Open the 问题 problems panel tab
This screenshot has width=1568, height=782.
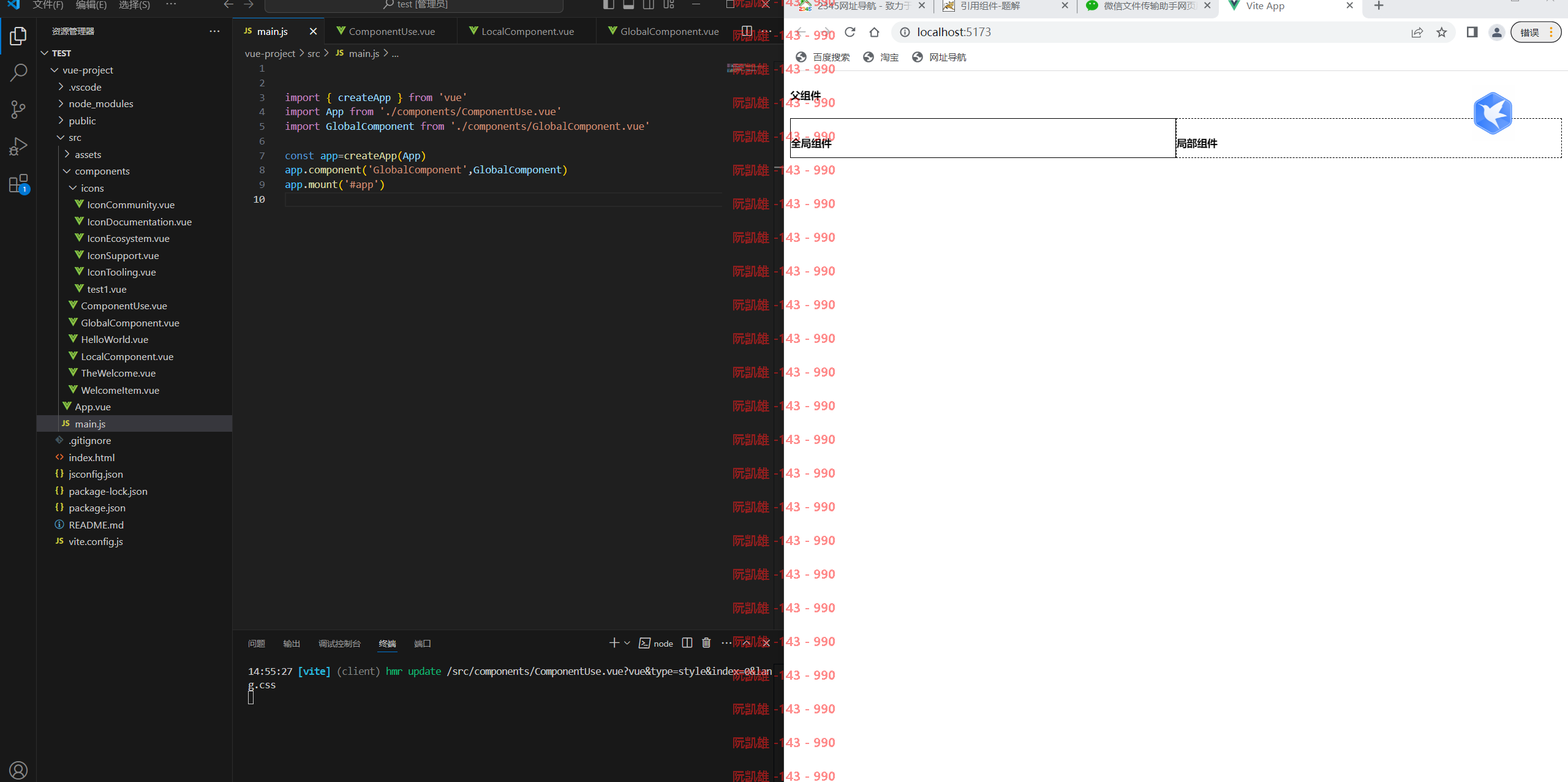point(257,644)
